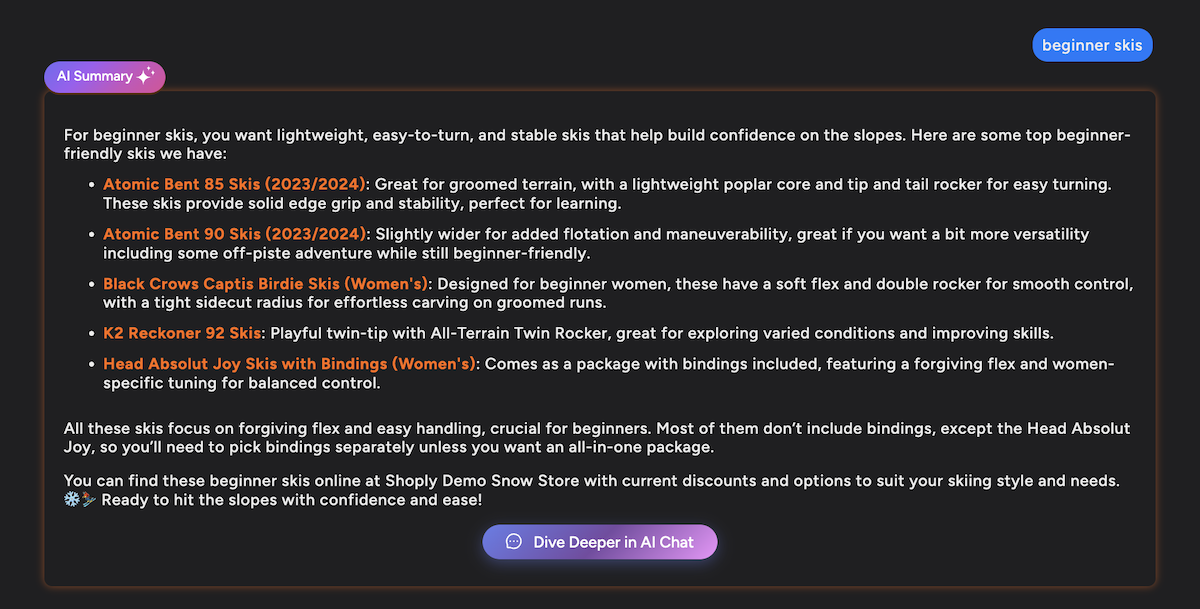Follow the Black Crows Captis Birdie Skis link

point(266,283)
